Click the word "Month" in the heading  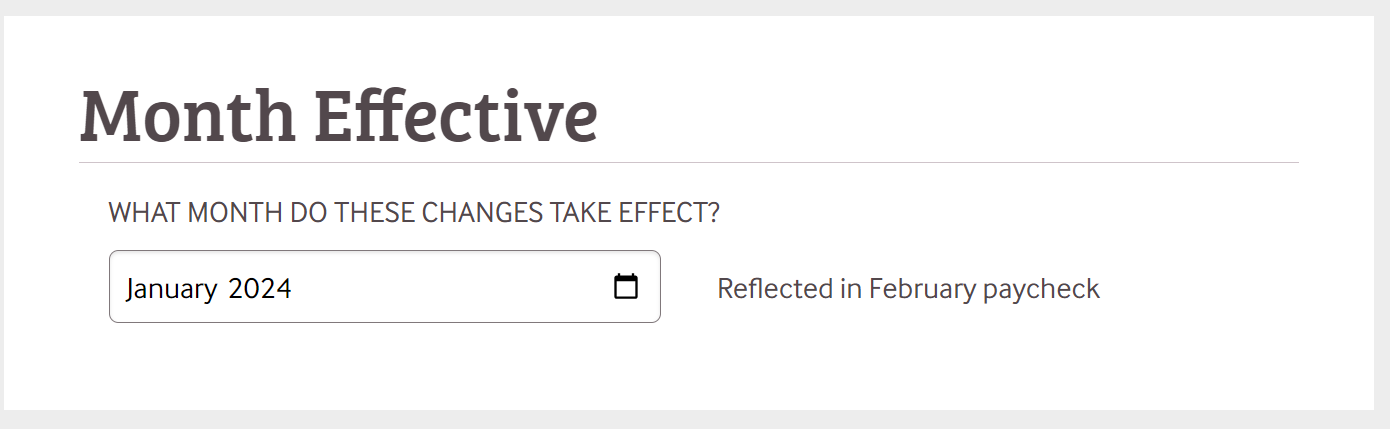[x=188, y=116]
